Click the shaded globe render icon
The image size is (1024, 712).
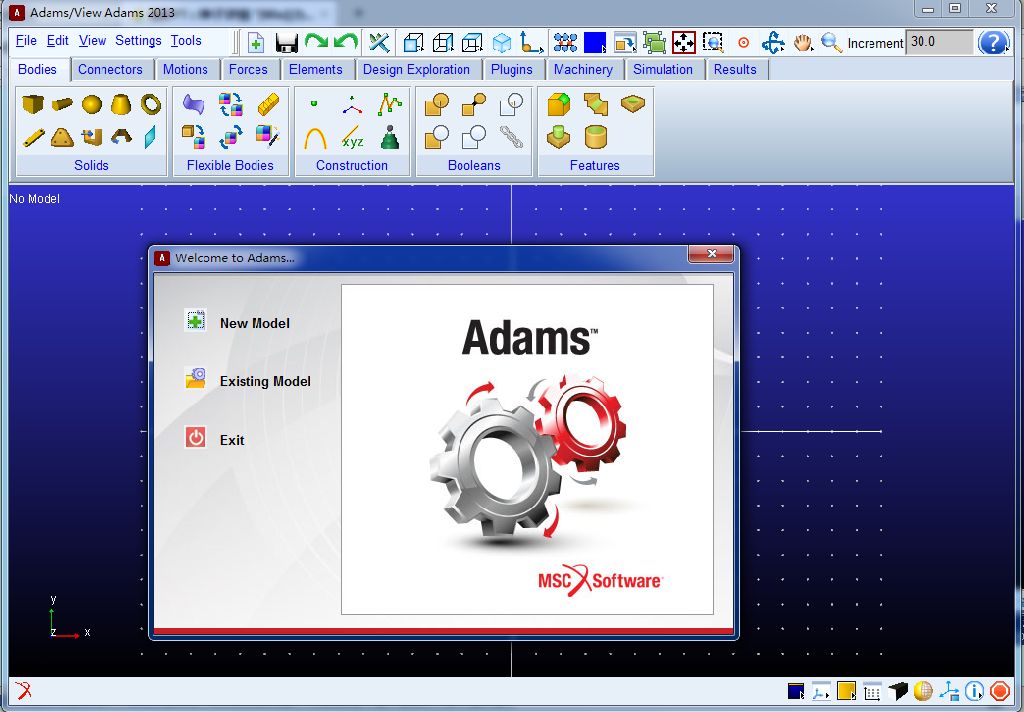click(x=923, y=691)
